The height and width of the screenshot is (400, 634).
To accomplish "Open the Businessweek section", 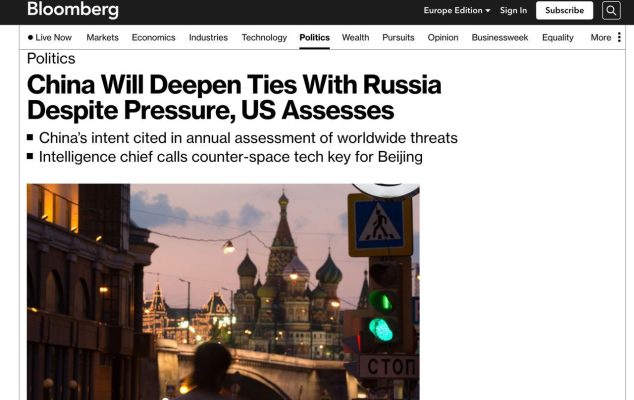I will click(500, 38).
